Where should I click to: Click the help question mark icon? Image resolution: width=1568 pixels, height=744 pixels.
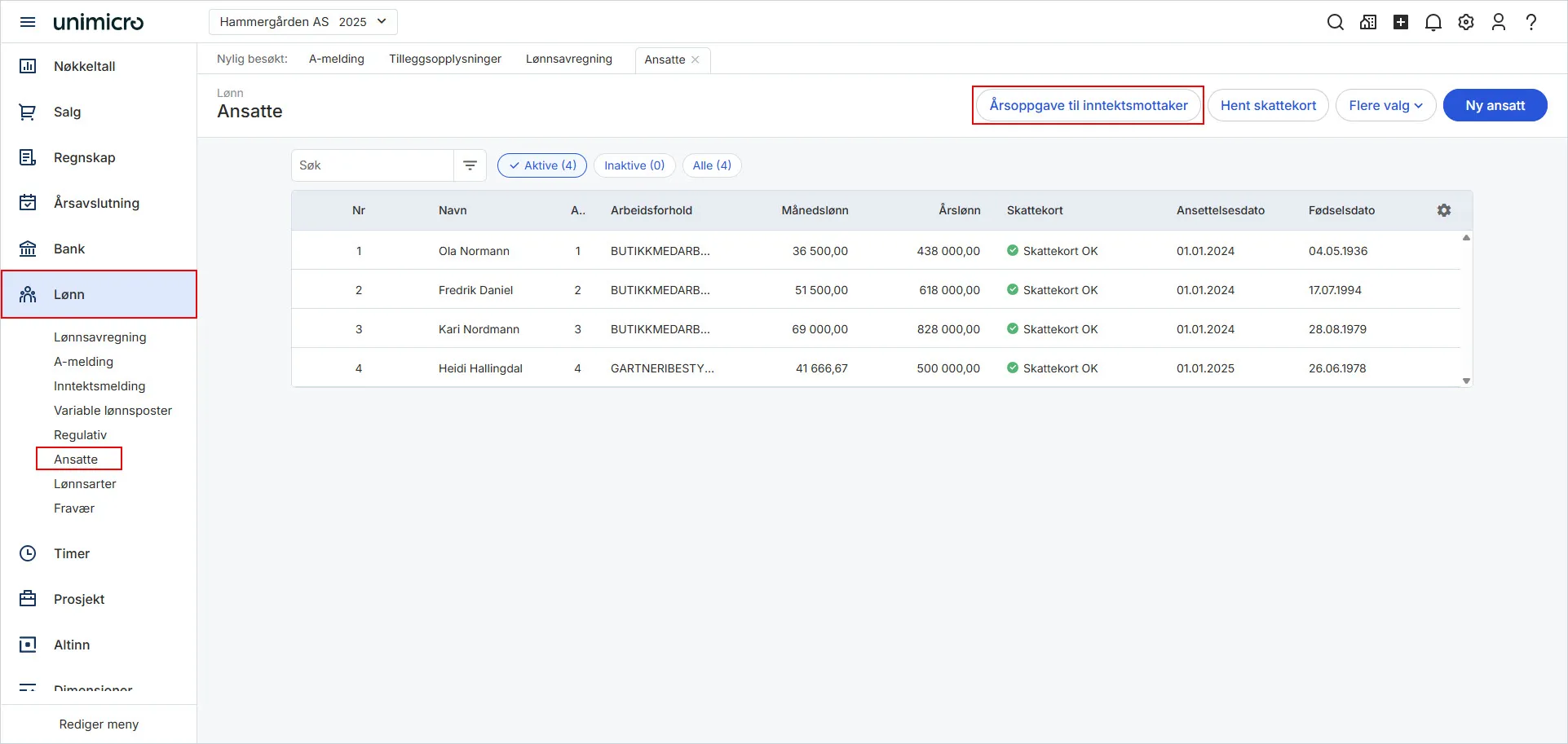pos(1530,22)
